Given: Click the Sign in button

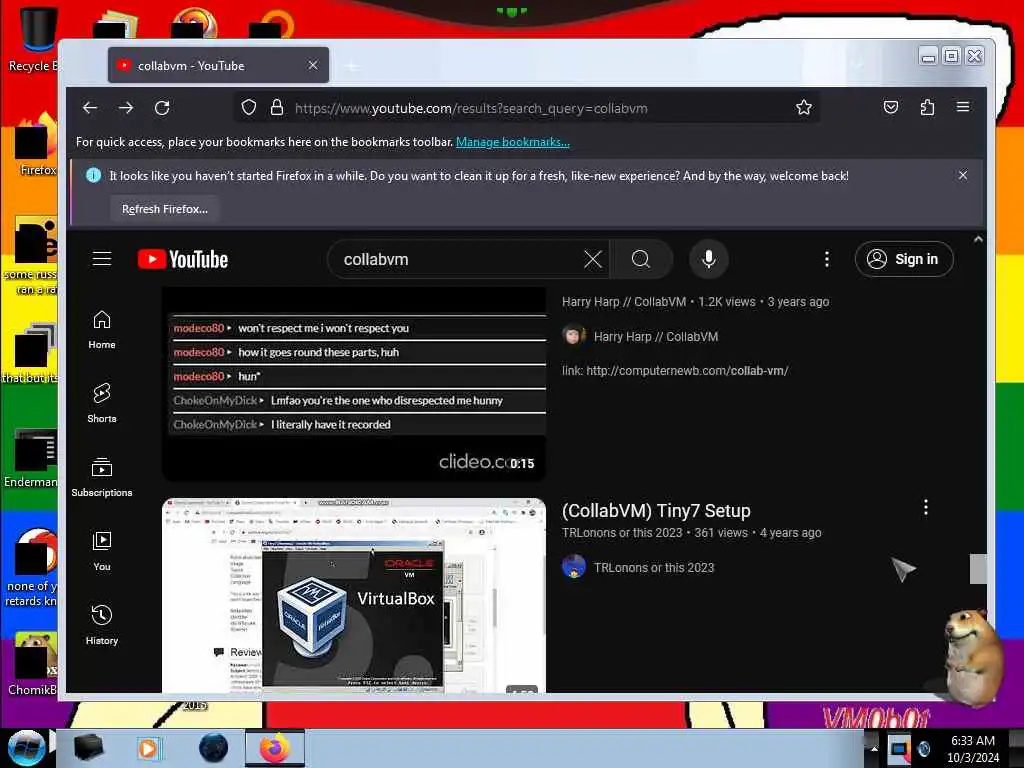Looking at the screenshot, I should tap(904, 259).
